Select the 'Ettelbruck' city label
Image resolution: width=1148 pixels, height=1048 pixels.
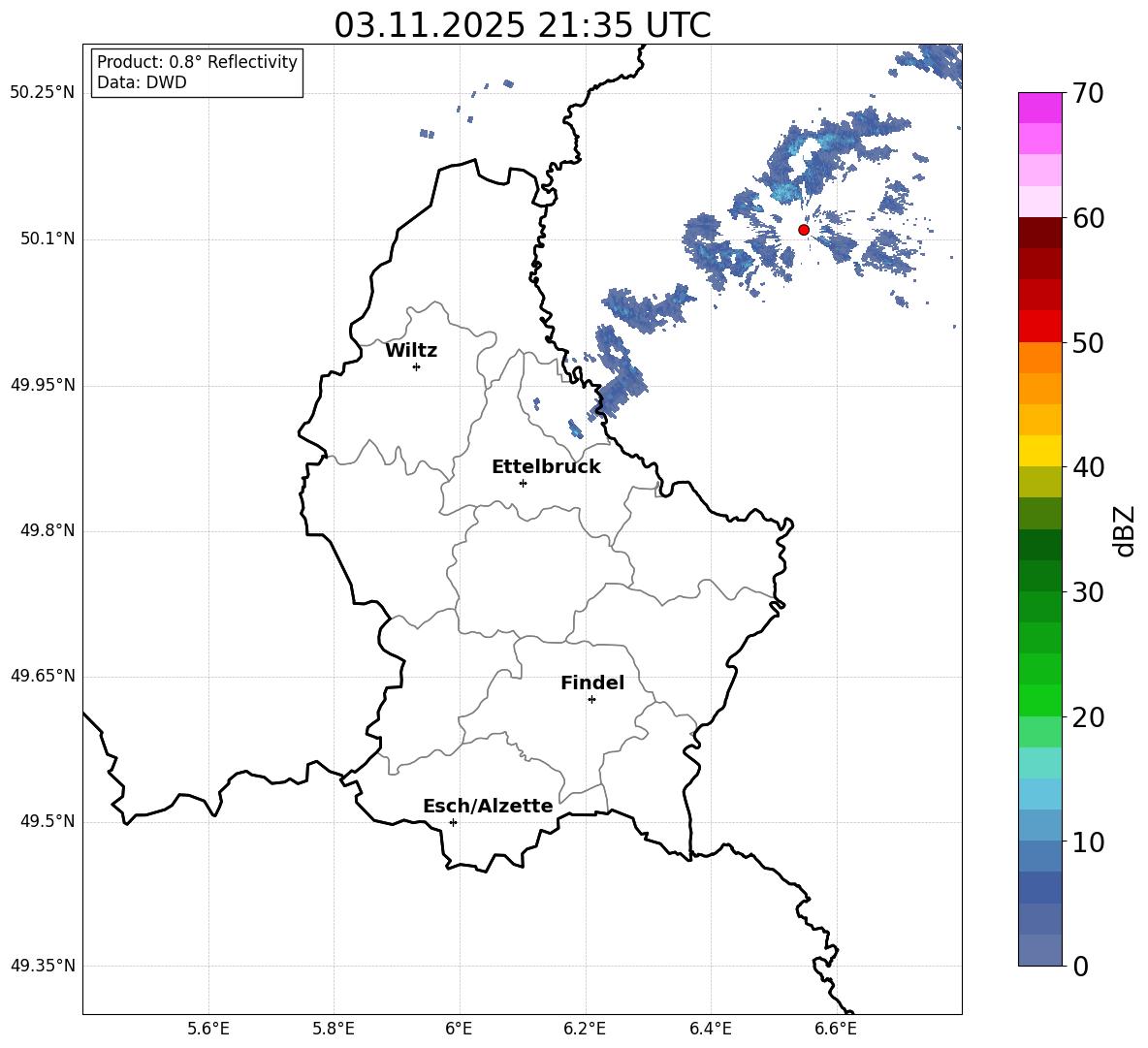click(546, 467)
